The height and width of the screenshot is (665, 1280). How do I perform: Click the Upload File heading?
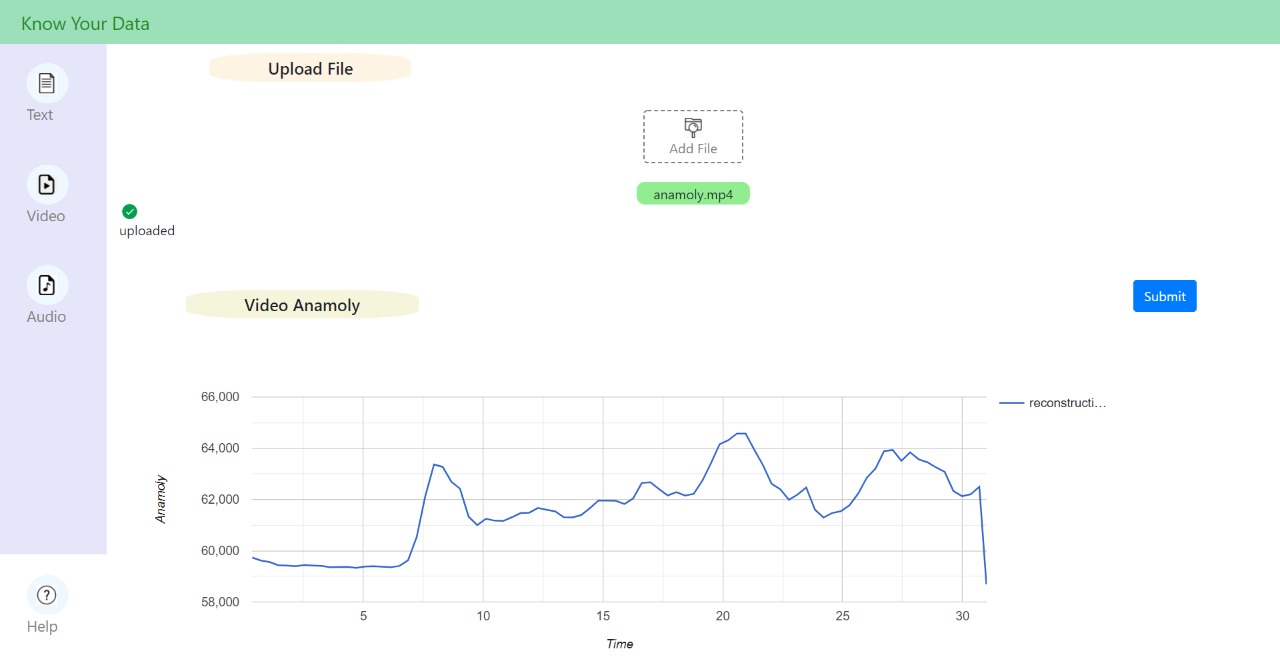(310, 69)
